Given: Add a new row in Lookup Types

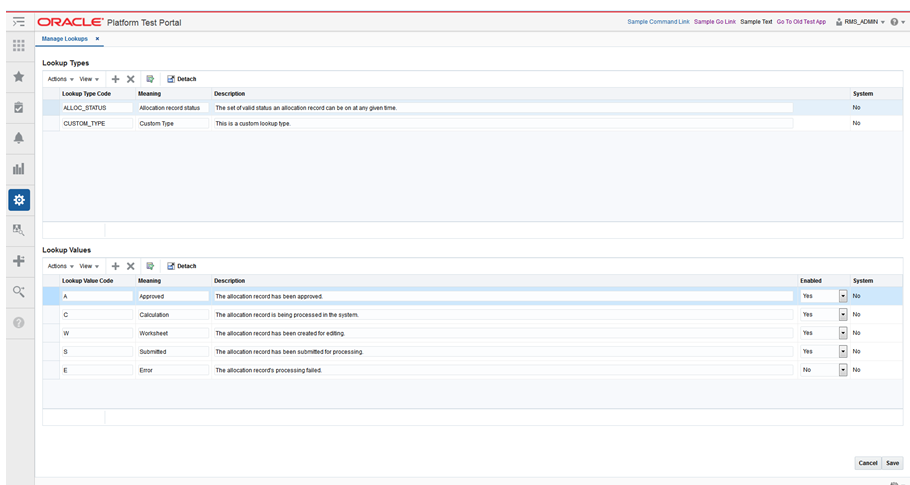Looking at the screenshot, I should [x=115, y=79].
